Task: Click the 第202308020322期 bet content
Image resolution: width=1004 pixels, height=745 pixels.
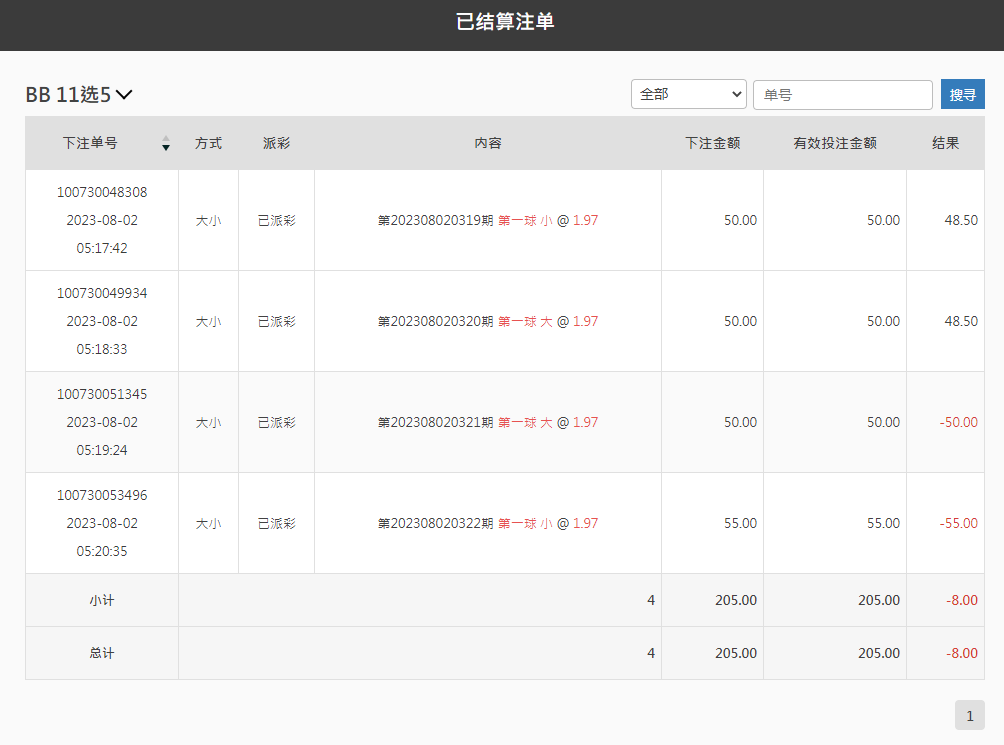Action: [x=487, y=523]
